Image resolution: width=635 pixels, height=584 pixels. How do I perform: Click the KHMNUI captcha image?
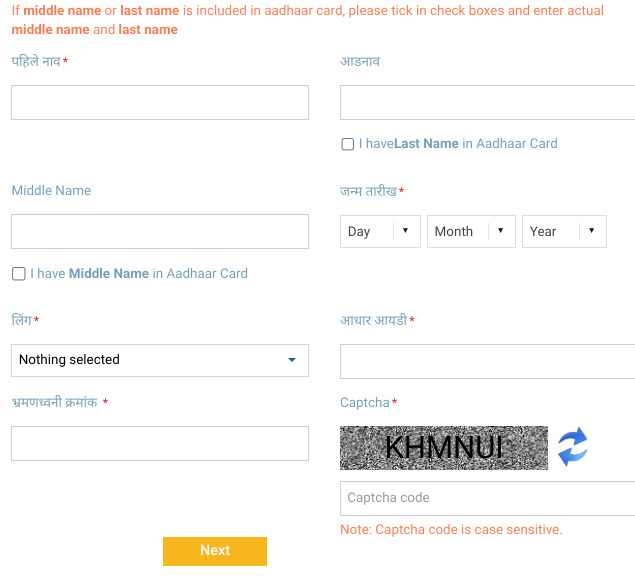coord(444,448)
